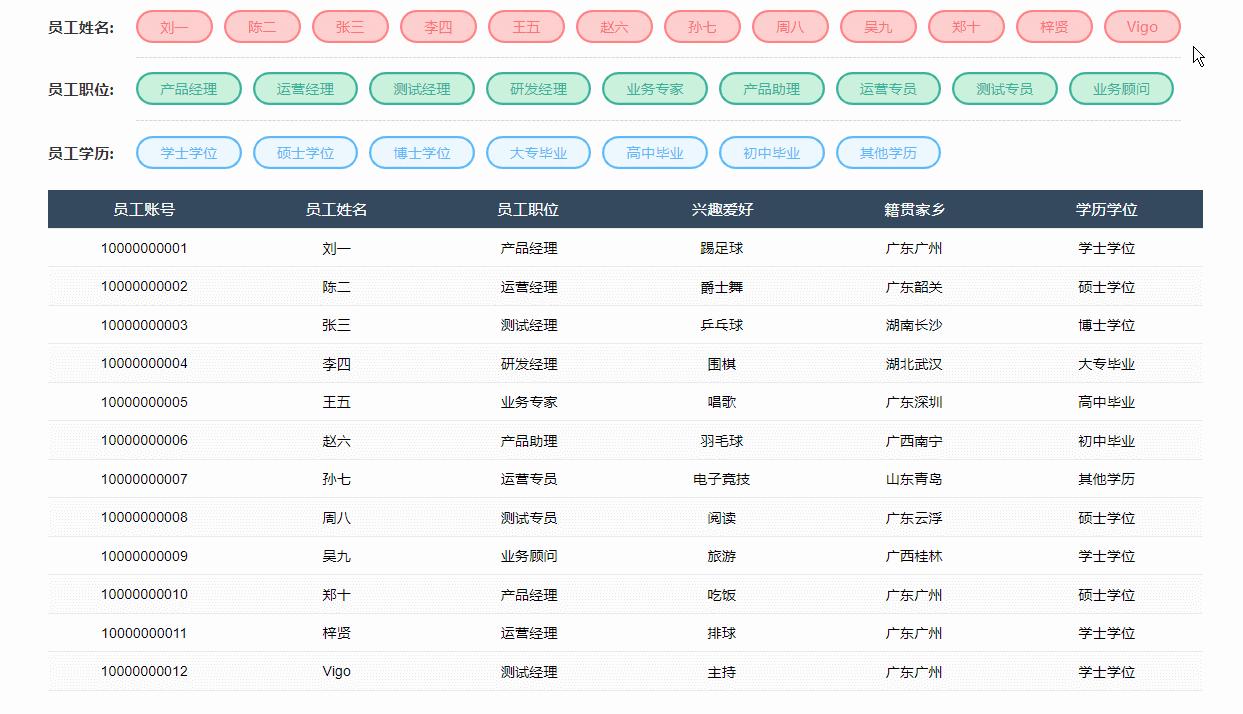The image size is (1243, 714).
Task: Enable the 张三 employee name filter
Action: 349,27
